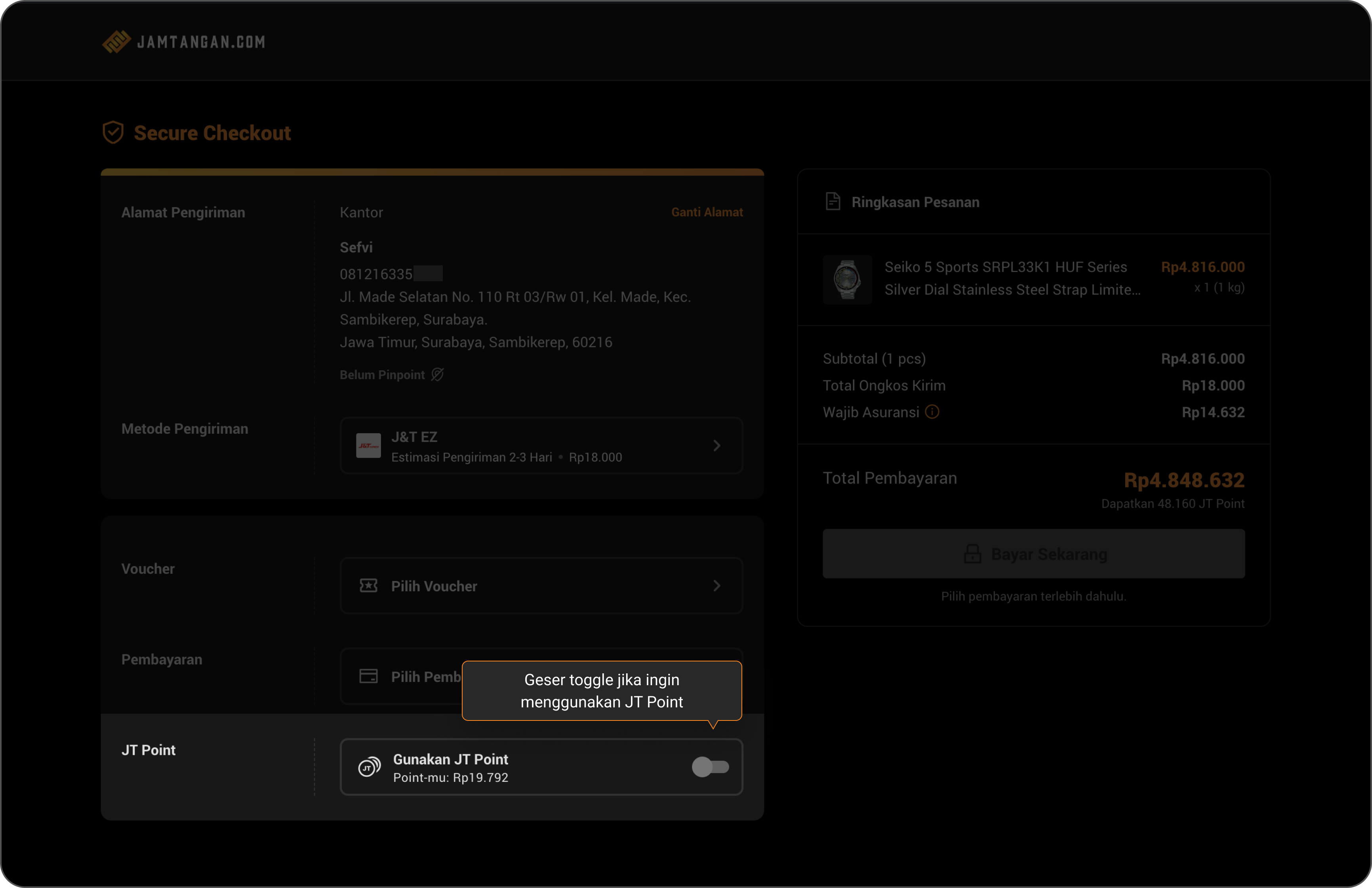Click the Ringkasan Pesanan heading
1372x888 pixels.
point(915,202)
